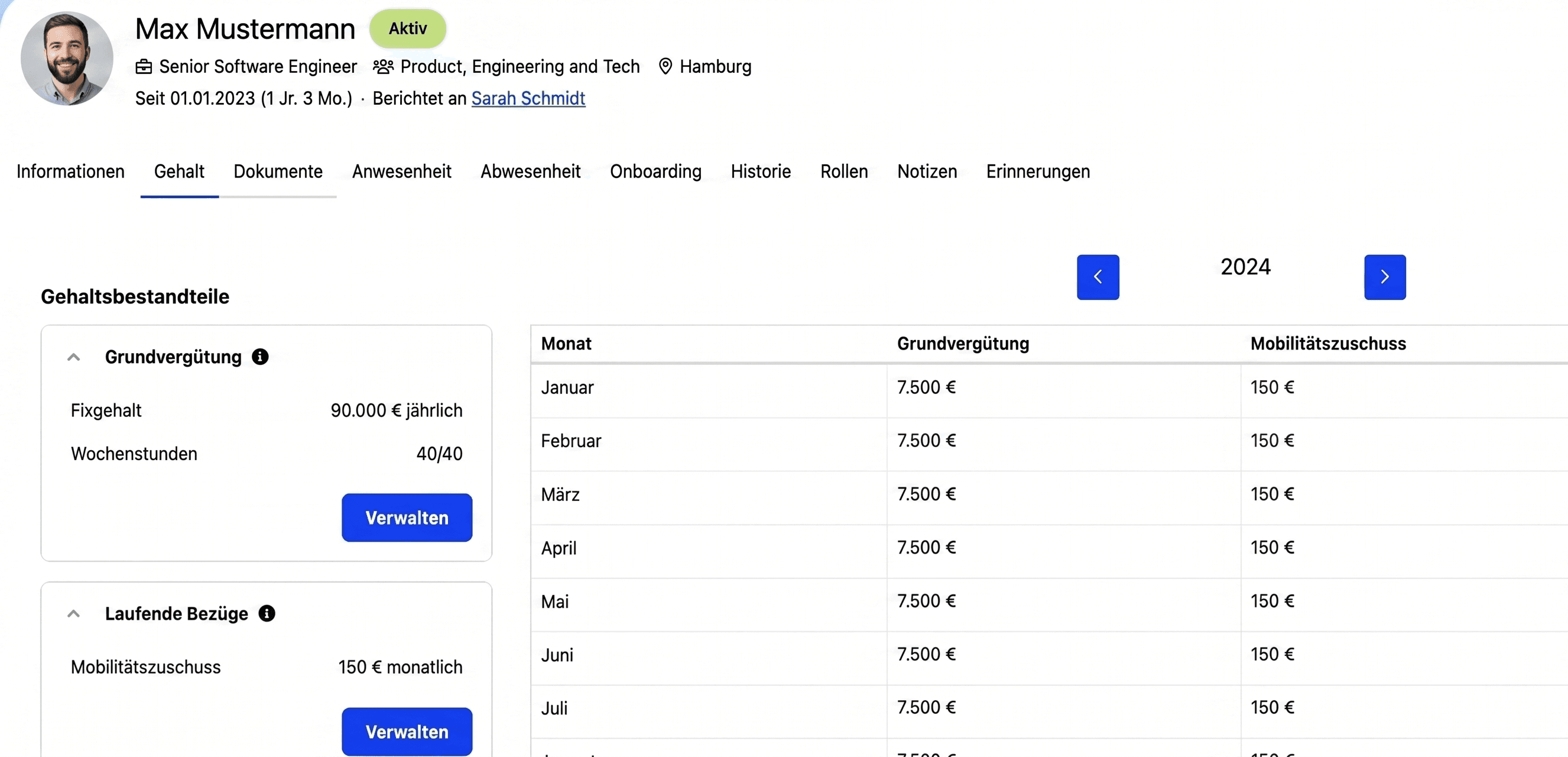Open Sarah Schmidt's profile link
This screenshot has width=1568, height=757.
click(x=528, y=98)
